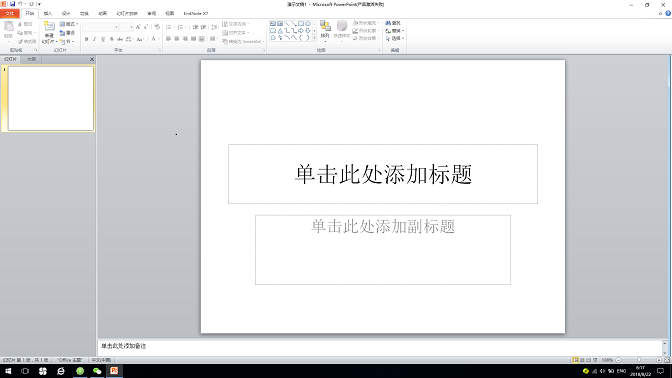Switch to Outline (大纲) pane tab
The height and width of the screenshot is (378, 672).
pos(31,59)
